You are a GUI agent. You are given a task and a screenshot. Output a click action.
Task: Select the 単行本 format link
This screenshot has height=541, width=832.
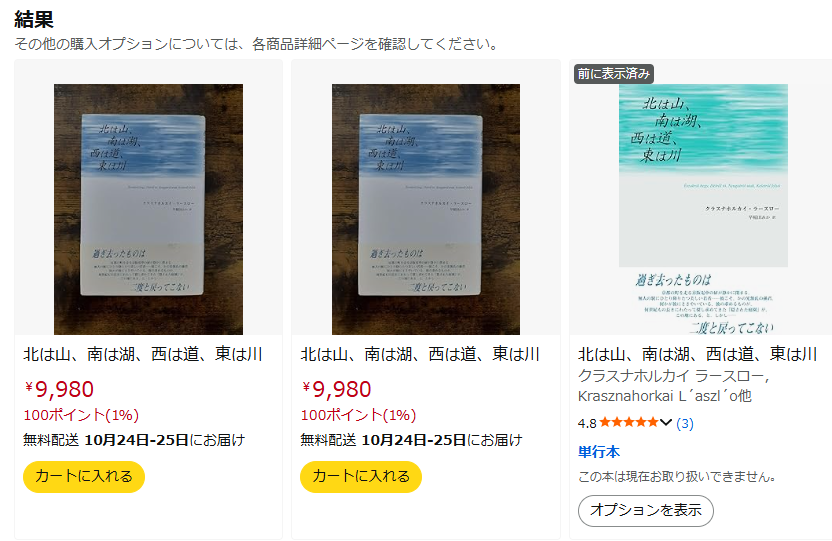point(599,452)
